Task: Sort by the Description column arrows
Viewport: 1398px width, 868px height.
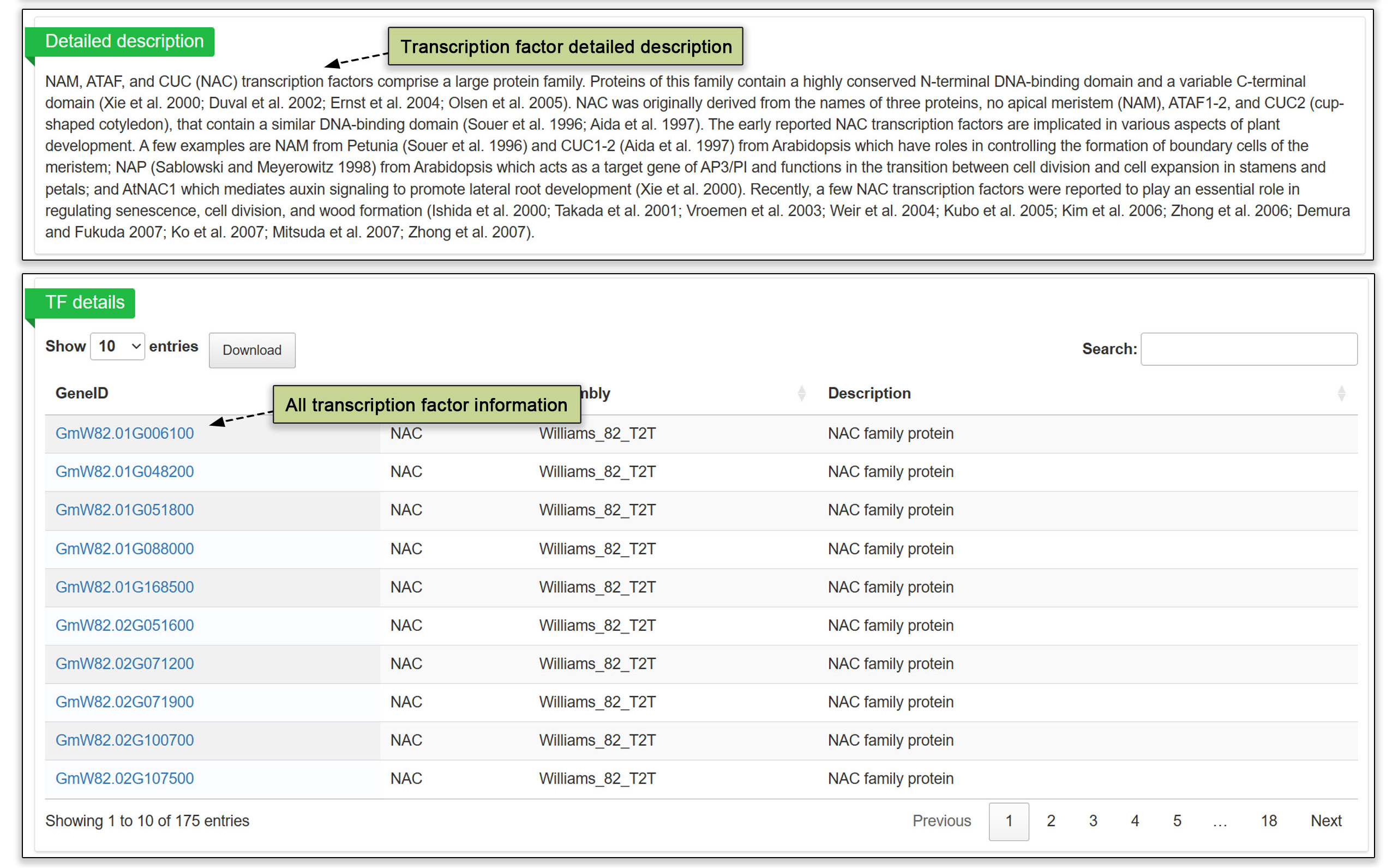Action: coord(1341,394)
